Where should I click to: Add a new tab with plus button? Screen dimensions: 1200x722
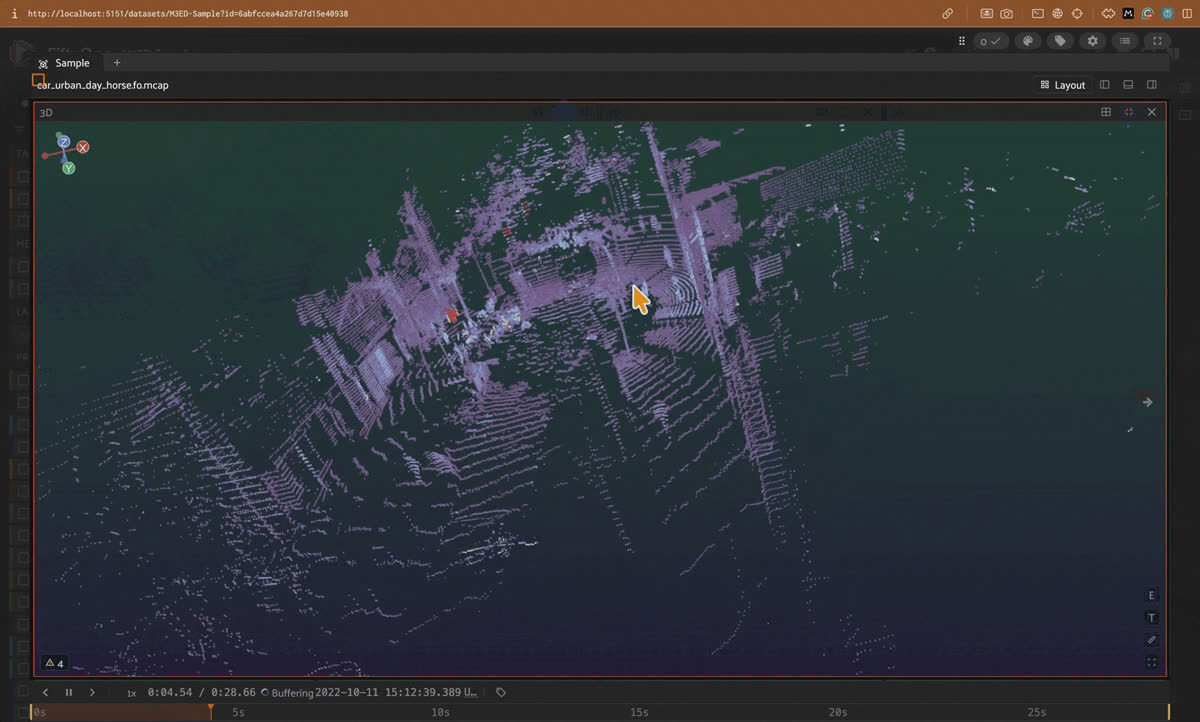(117, 63)
